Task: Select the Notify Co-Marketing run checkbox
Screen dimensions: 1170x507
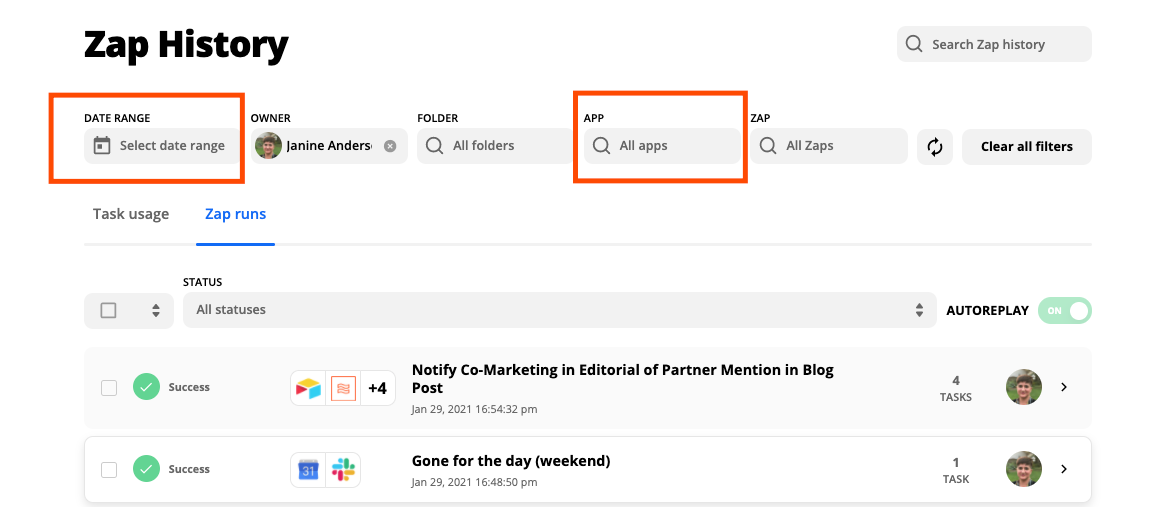Action: [x=109, y=388]
